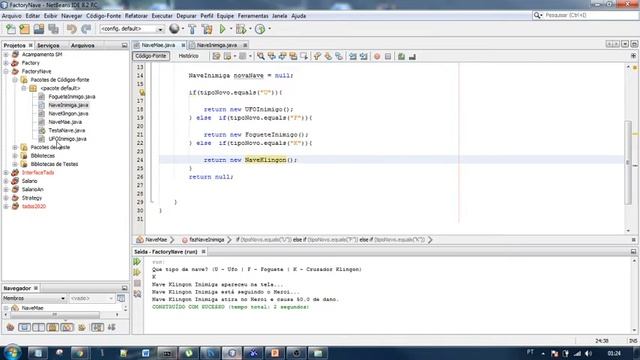
Task: Switch to the Arquivos tab
Action: [x=82, y=45]
